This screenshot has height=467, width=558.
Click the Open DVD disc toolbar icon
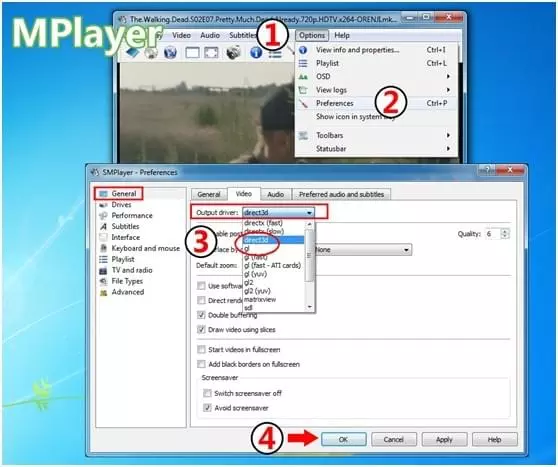coord(151,53)
